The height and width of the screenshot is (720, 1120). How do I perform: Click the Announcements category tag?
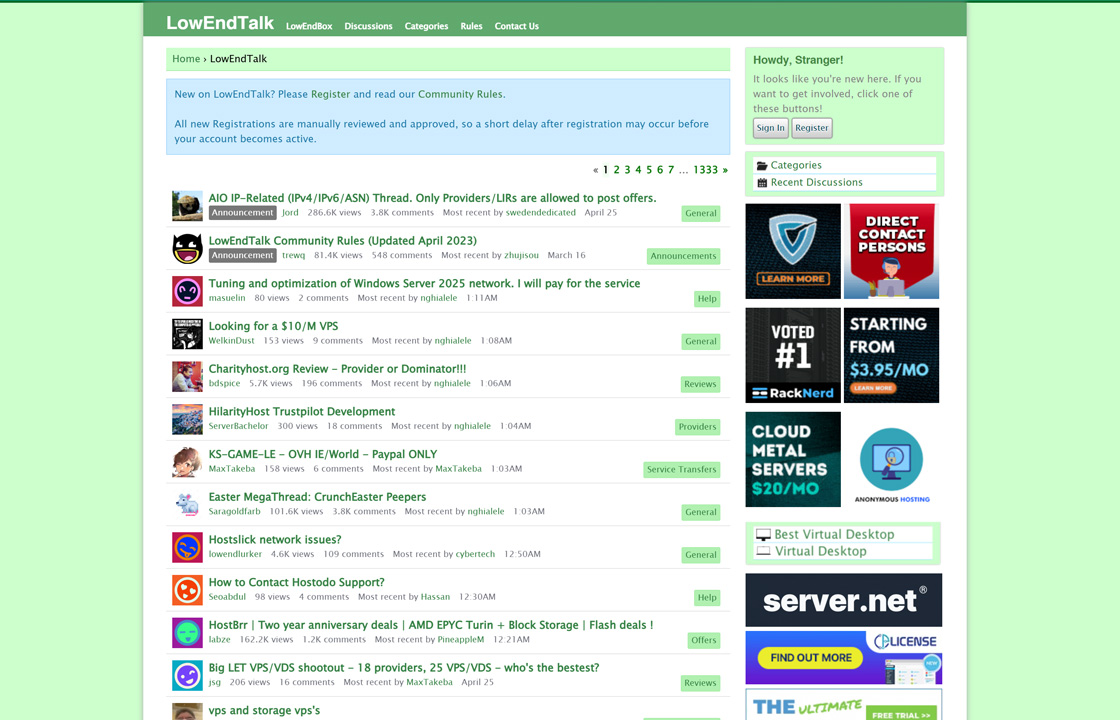click(684, 256)
